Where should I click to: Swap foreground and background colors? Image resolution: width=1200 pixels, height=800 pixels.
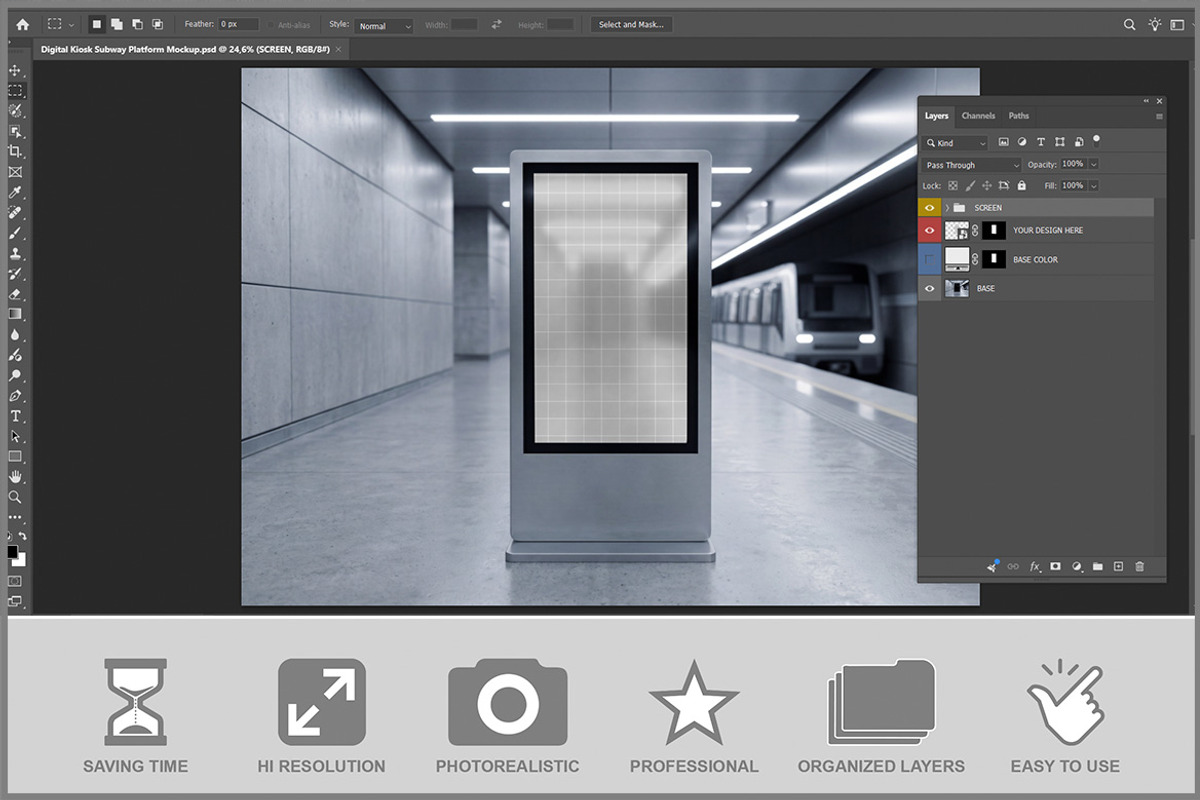coord(23,536)
